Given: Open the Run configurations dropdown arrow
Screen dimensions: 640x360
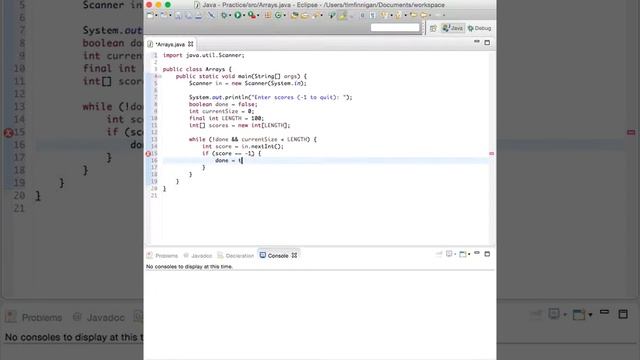Looking at the screenshot, I should (x=244, y=16).
